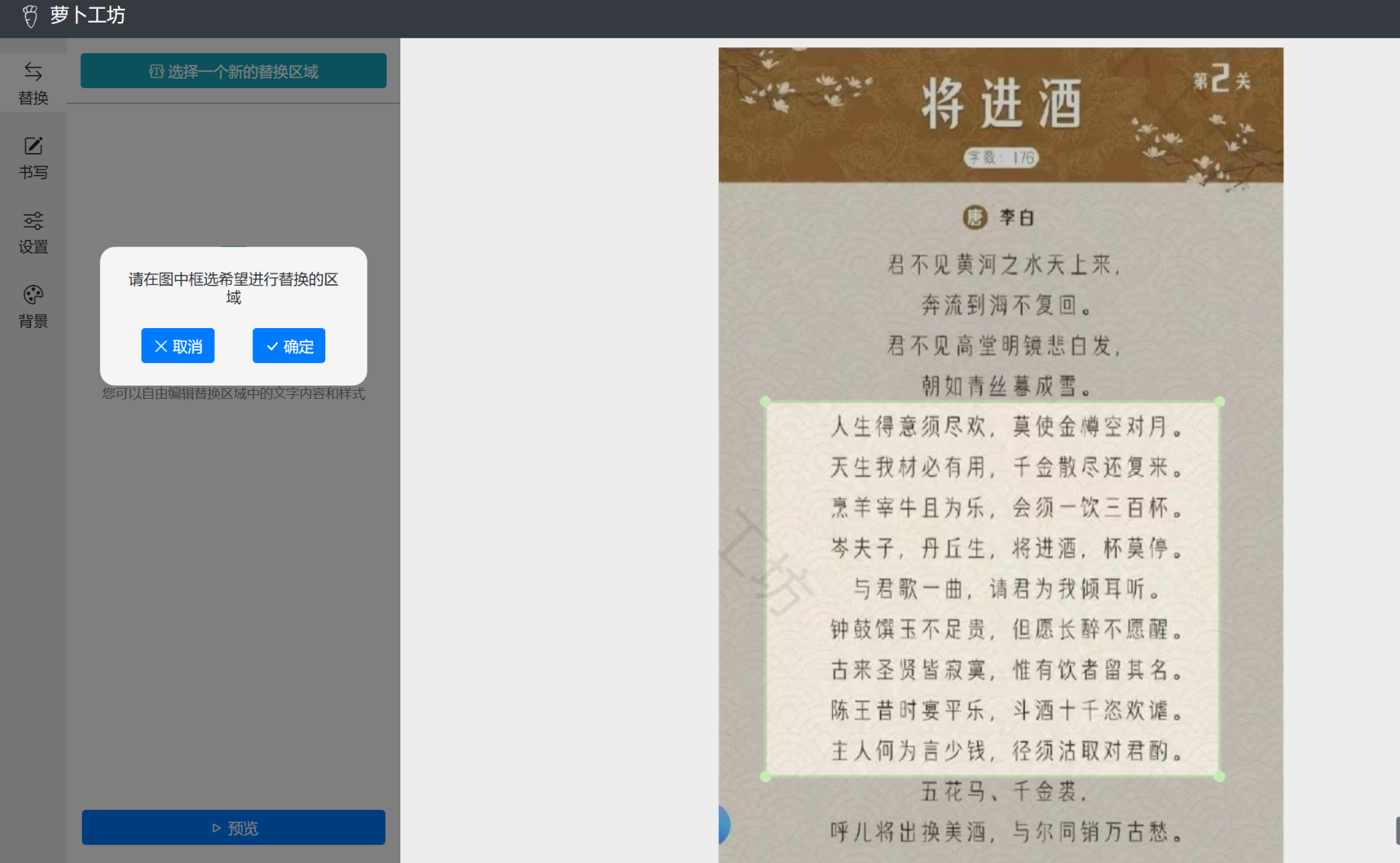Screen dimensions: 1400x863
Task: Click the 萝卜工坊 carrot logo icon
Action: click(30, 16)
